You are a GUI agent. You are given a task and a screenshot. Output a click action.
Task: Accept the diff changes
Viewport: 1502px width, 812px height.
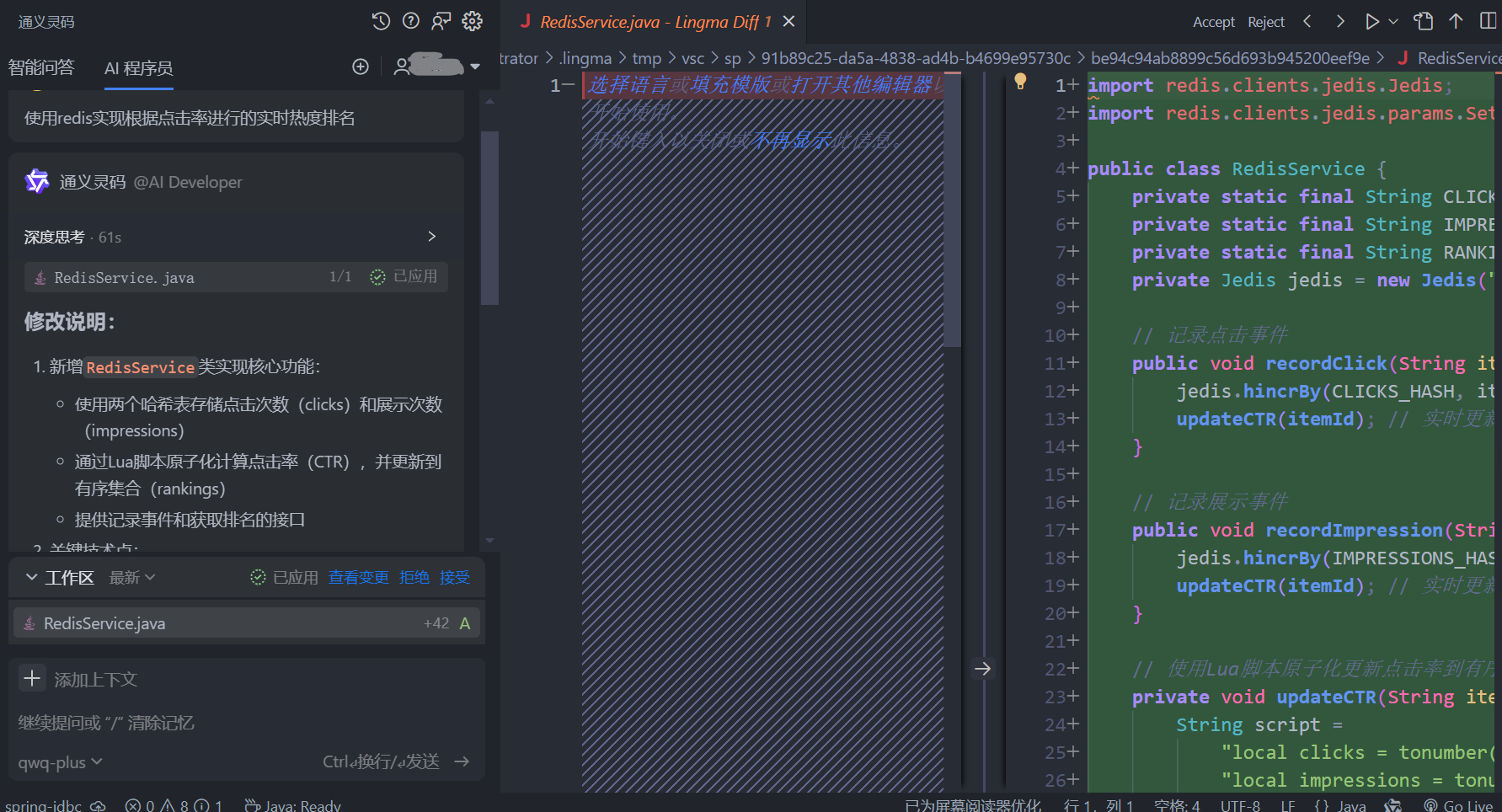pyautogui.click(x=1214, y=22)
